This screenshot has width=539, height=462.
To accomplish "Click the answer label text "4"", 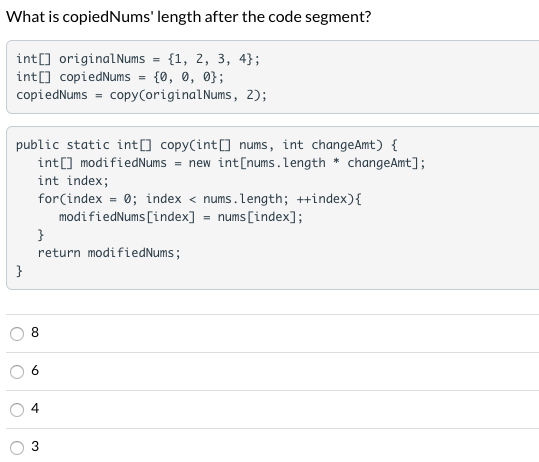I will coord(35,408).
